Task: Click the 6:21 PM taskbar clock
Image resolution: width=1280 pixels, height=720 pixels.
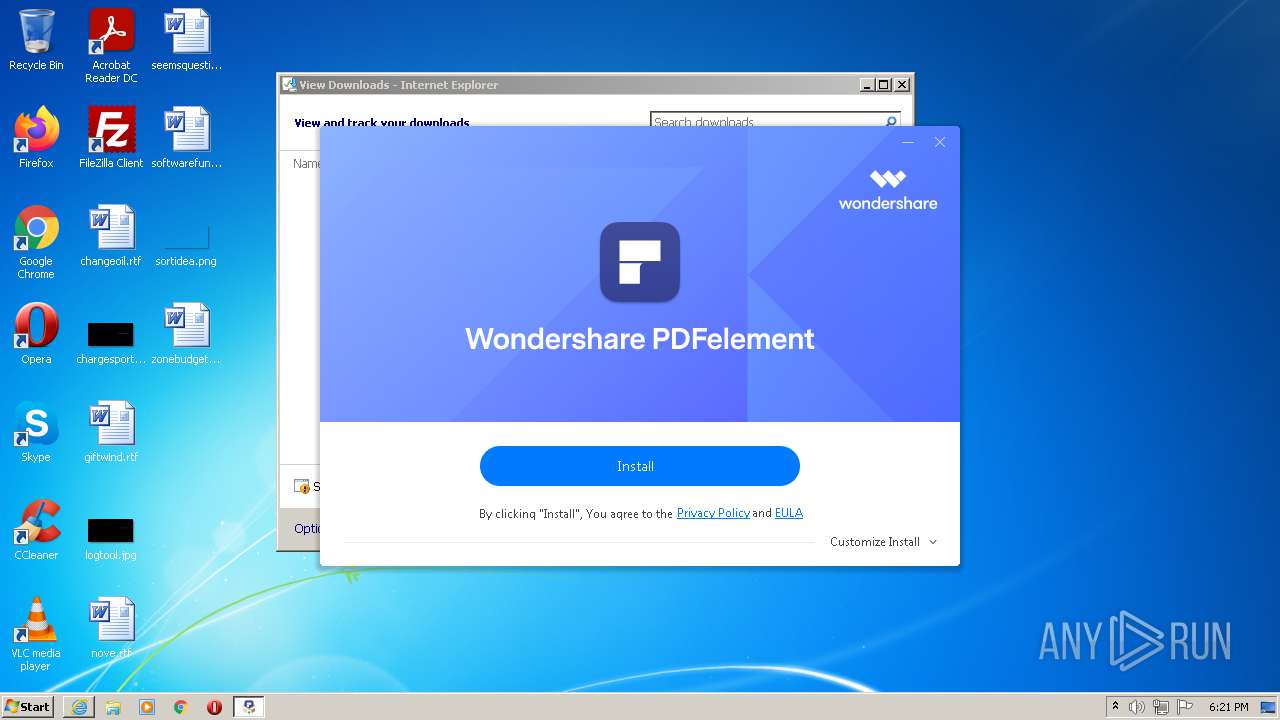Action: [x=1228, y=707]
